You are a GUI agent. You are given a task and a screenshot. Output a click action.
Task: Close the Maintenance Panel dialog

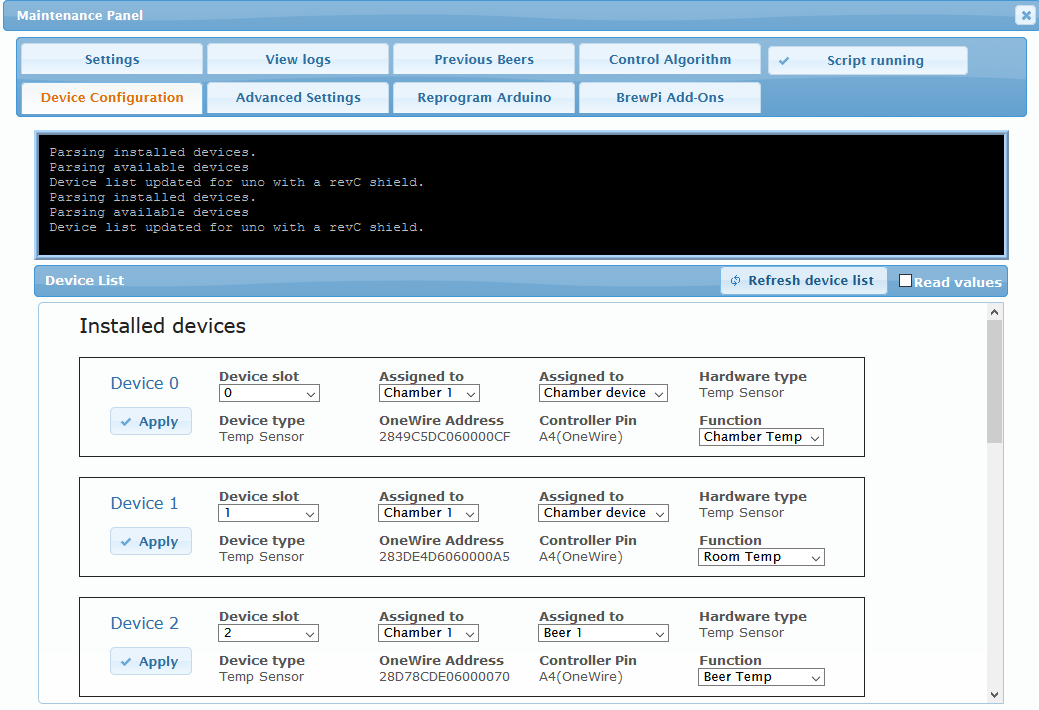pos(1025,15)
